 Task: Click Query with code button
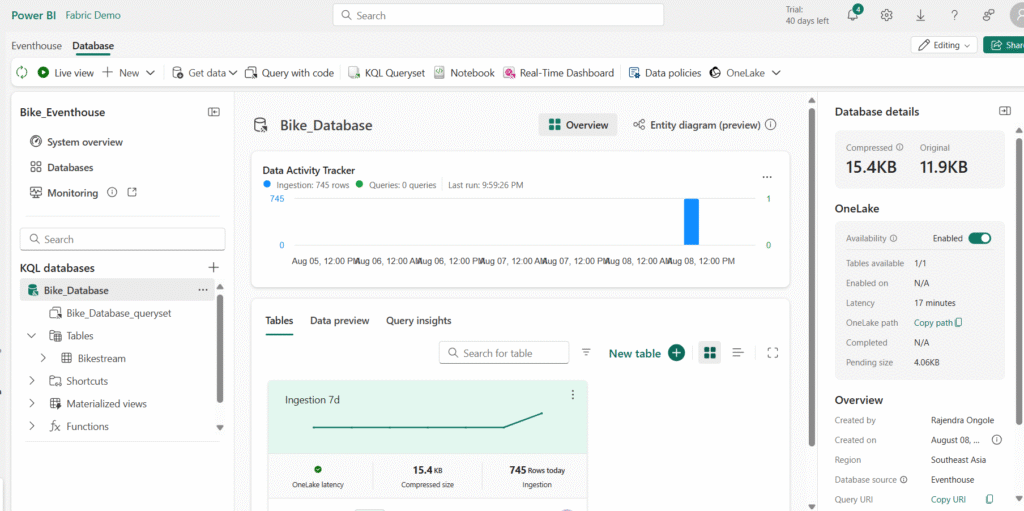(289, 73)
